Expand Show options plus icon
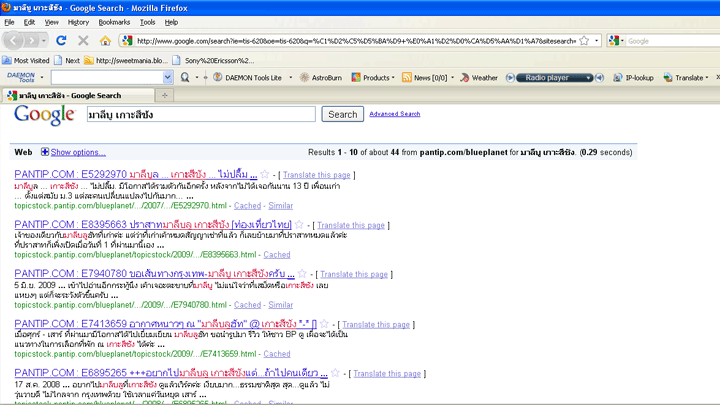Image resolution: width=720 pixels, height=405 pixels. 45,152
